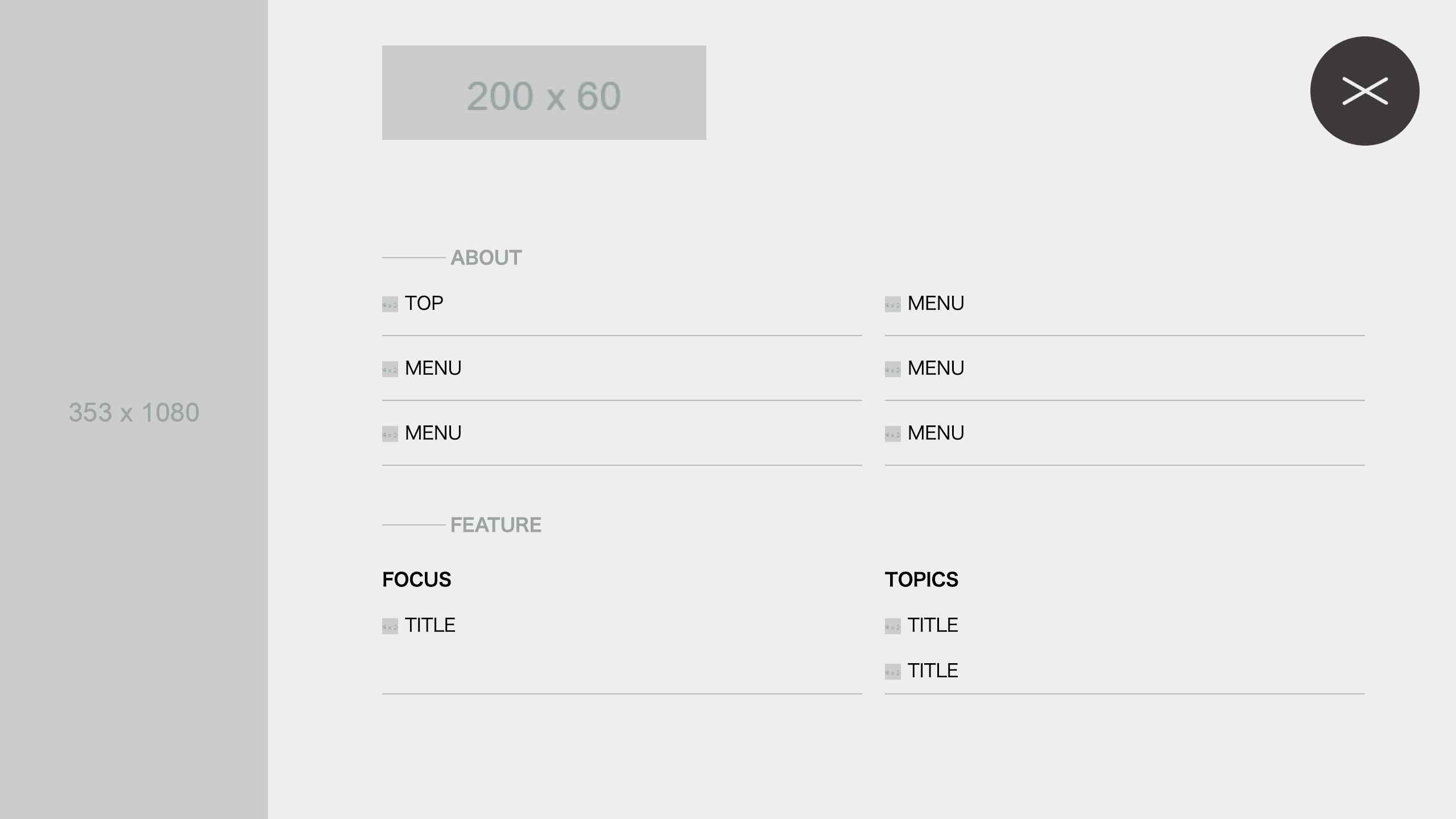1456x819 pixels.
Task: Open the first TITLE link under TOPICS
Action: 933,625
